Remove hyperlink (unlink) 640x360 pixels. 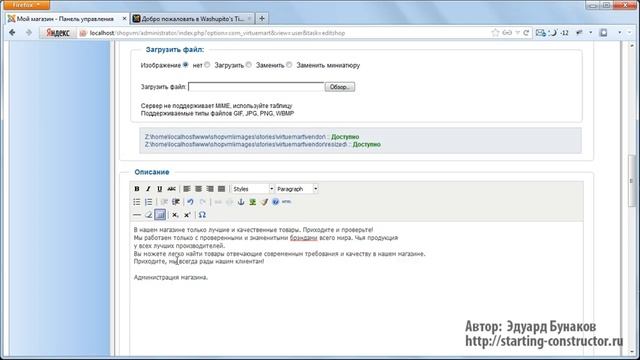(229, 202)
